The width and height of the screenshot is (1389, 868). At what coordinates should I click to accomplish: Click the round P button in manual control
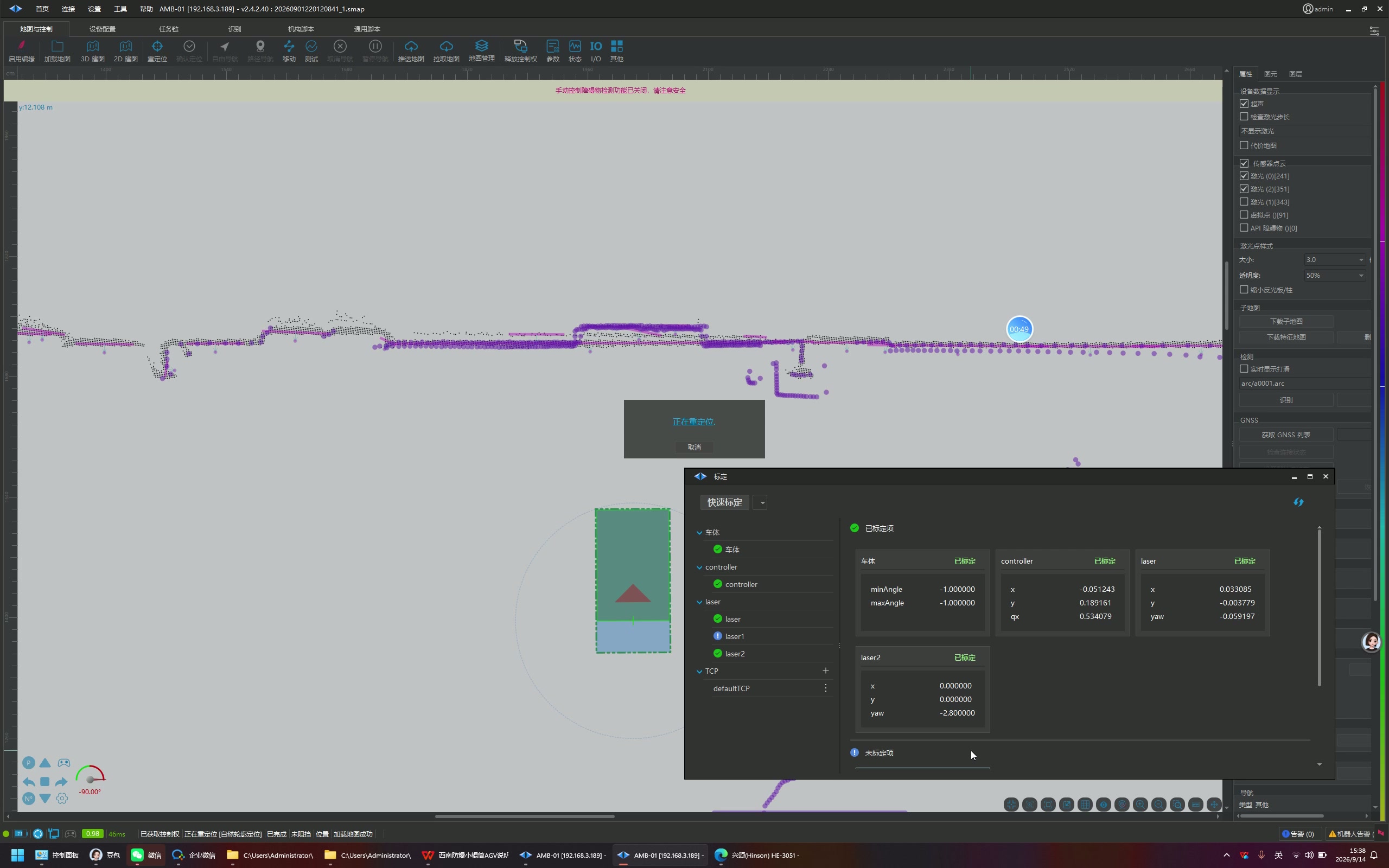point(28,763)
